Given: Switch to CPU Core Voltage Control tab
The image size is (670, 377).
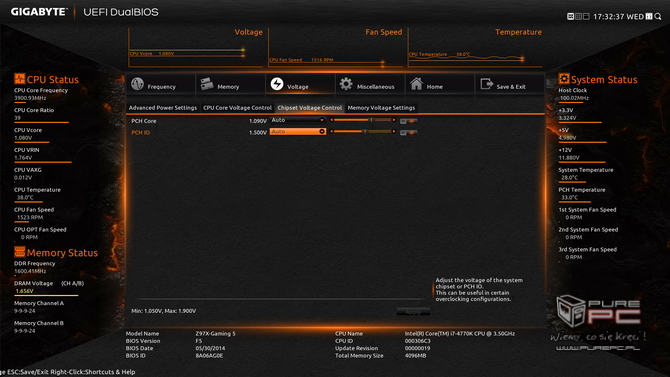Looking at the screenshot, I should tap(237, 108).
